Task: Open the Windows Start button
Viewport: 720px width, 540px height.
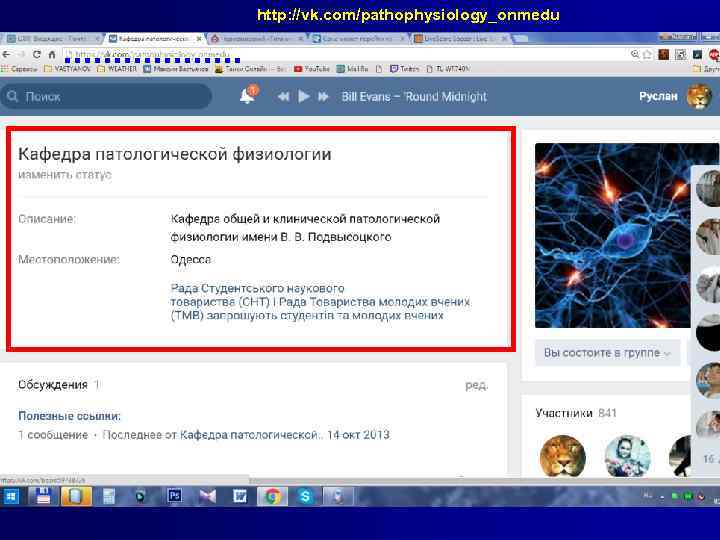Action: pyautogui.click(x=11, y=496)
